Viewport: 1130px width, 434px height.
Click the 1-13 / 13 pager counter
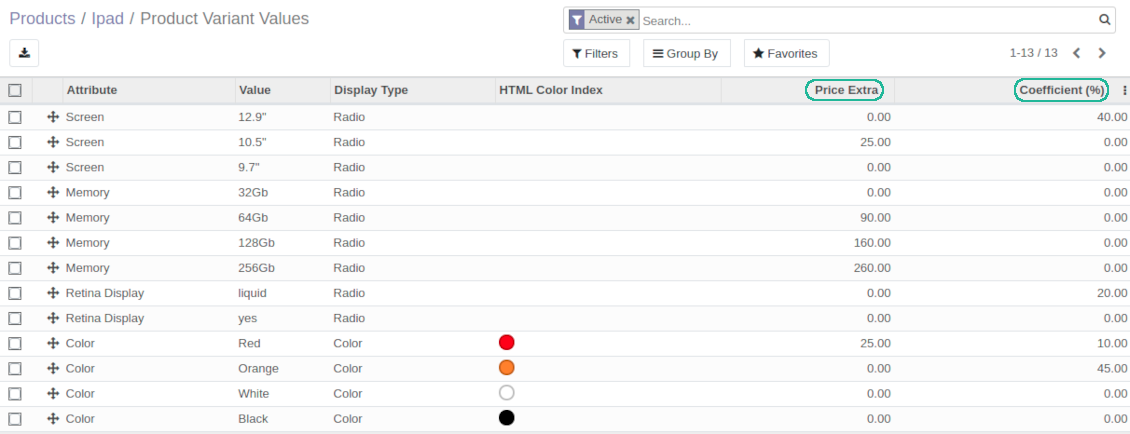point(1033,53)
